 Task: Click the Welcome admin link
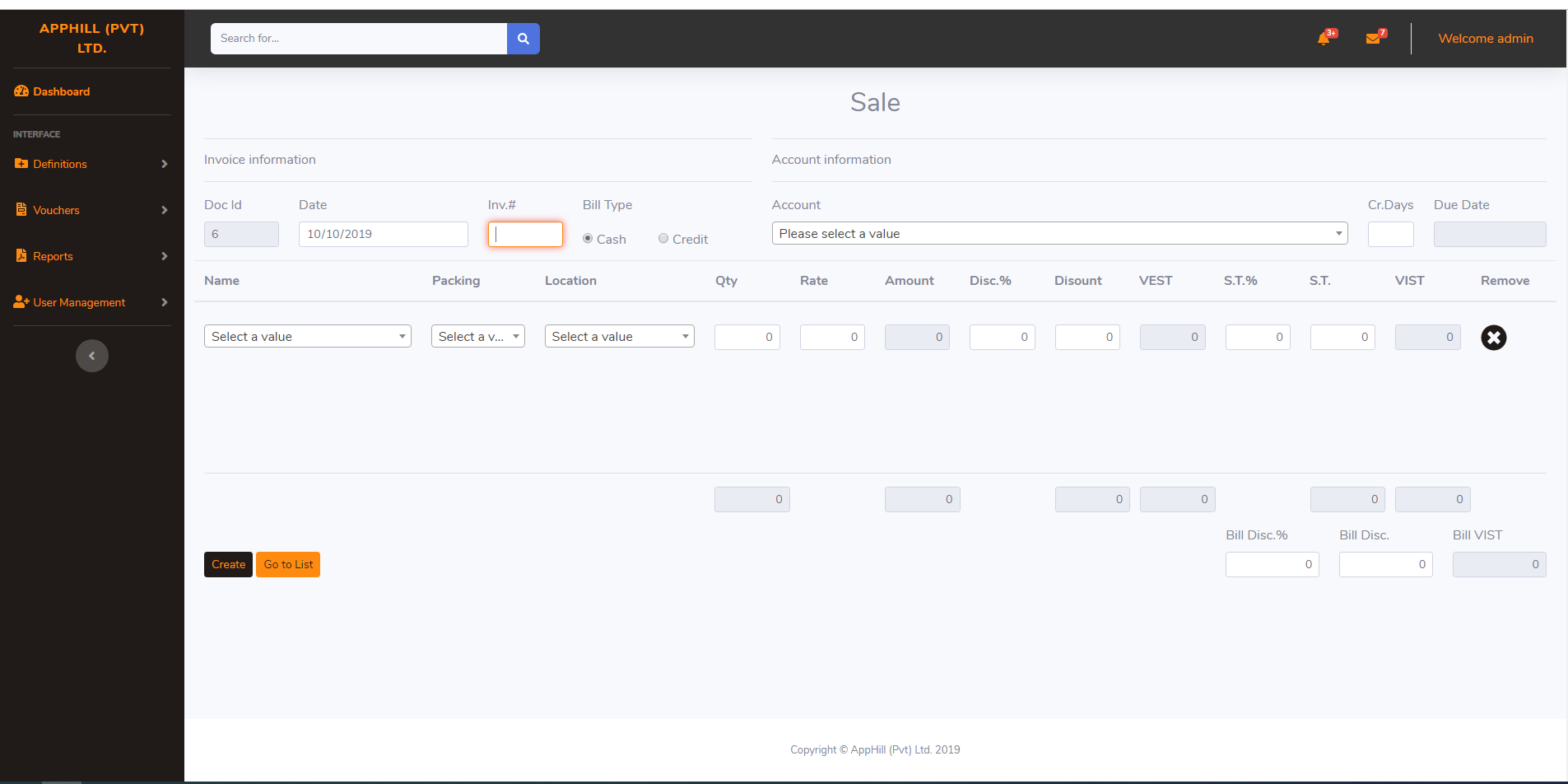(1485, 39)
